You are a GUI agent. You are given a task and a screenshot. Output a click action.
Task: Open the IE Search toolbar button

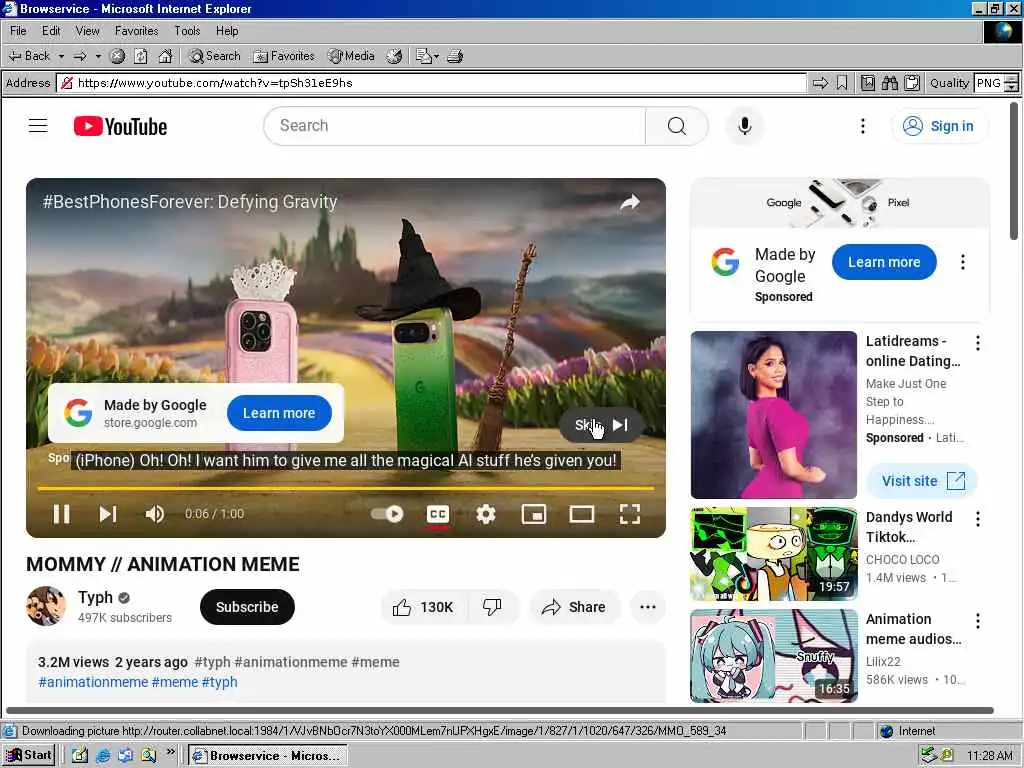tap(215, 56)
